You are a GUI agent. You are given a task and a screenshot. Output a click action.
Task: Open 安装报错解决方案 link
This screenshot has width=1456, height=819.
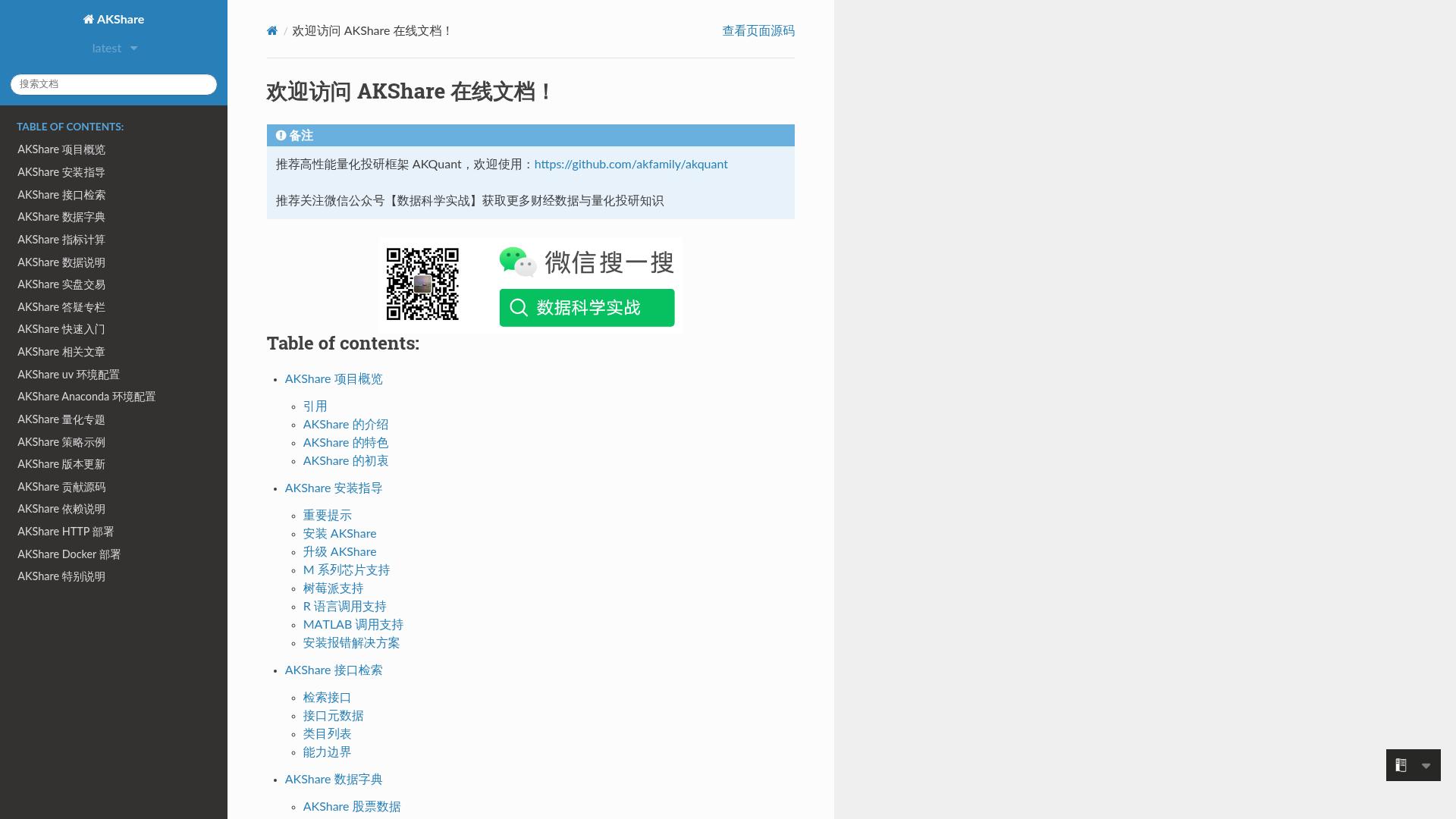[x=351, y=643]
